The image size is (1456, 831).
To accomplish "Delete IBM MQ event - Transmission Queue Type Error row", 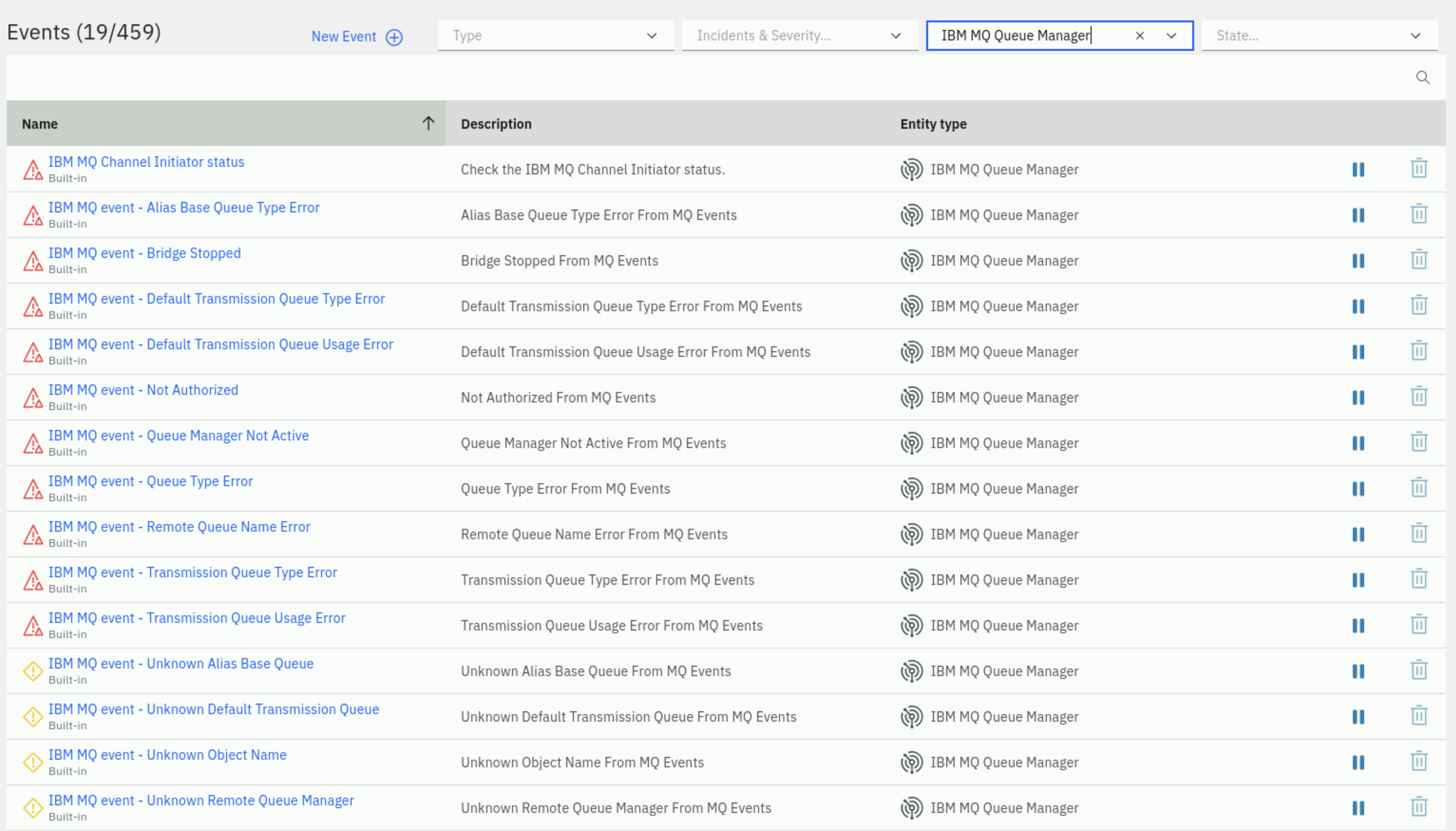I will coord(1419,579).
